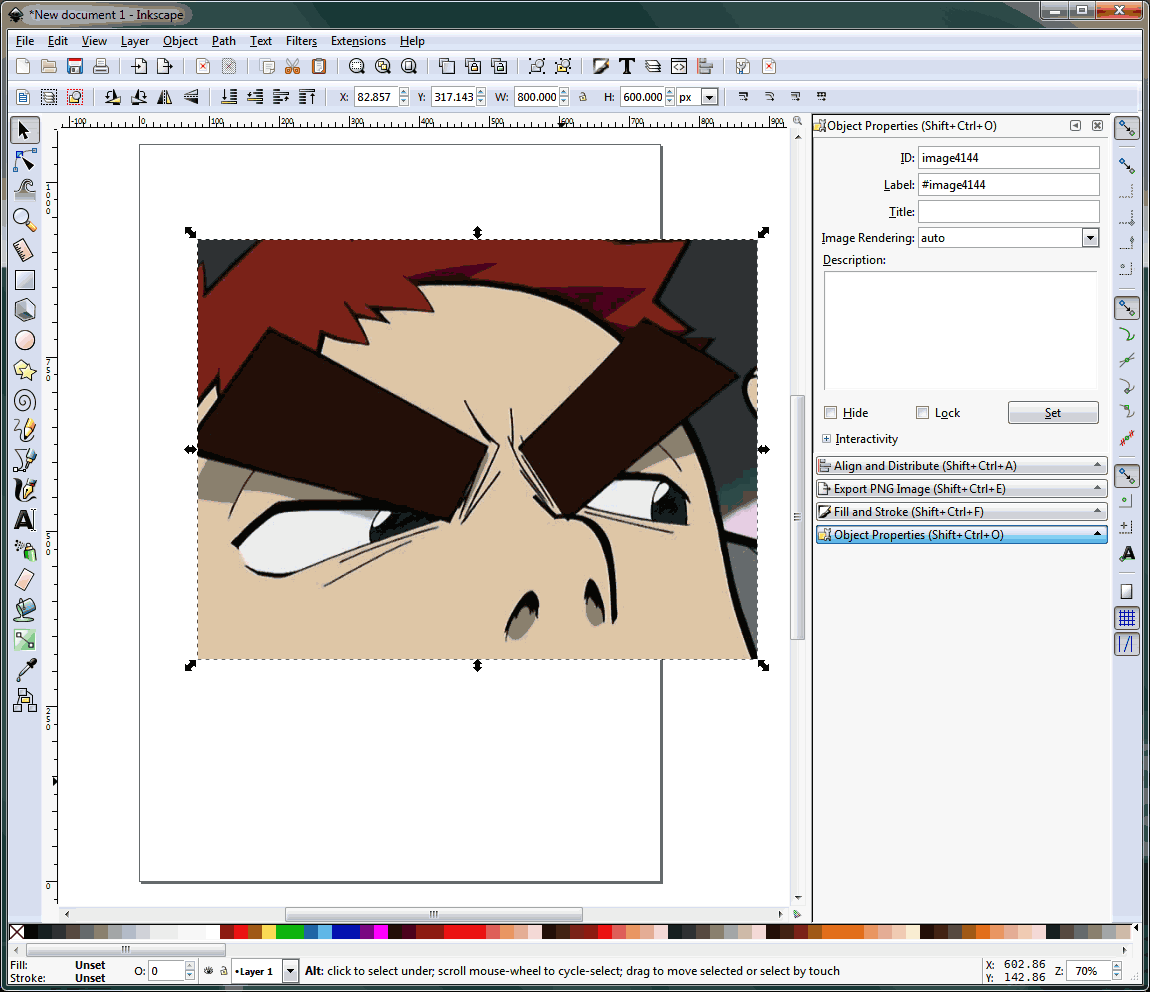Image resolution: width=1150 pixels, height=992 pixels.
Task: Open the XML Editor icon
Action: (679, 67)
